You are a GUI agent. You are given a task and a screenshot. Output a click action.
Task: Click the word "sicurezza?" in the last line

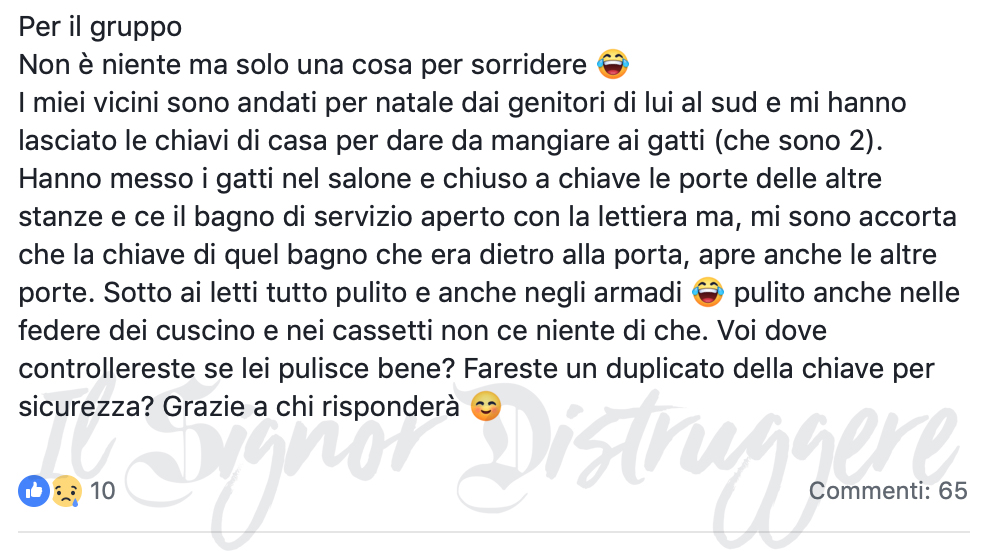[86, 407]
